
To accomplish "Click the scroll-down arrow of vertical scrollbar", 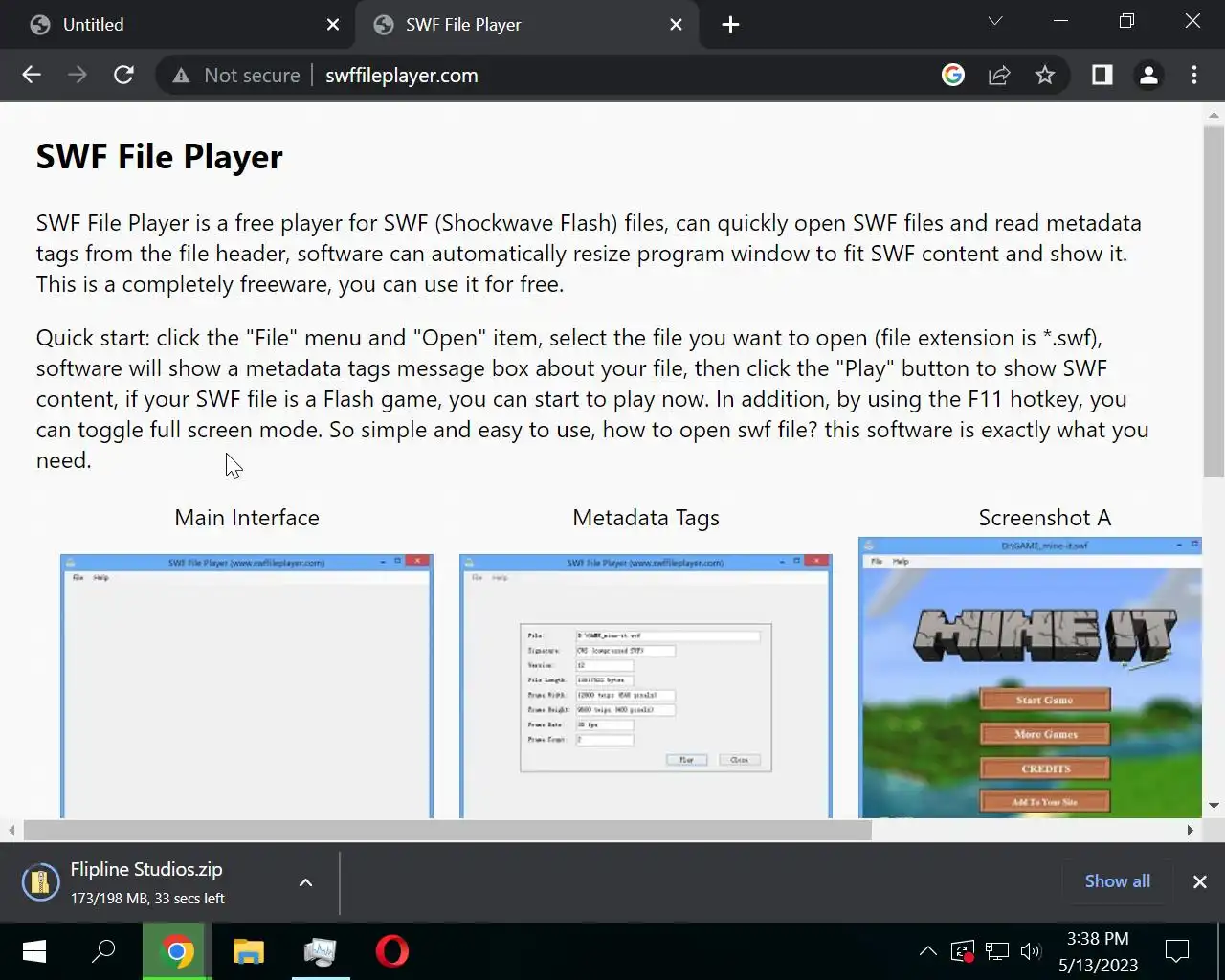I will 1214,806.
